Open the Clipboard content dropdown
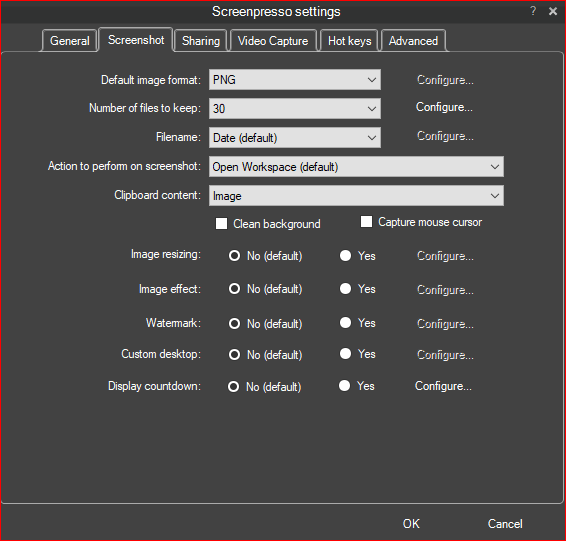The width and height of the screenshot is (566, 541). [356, 196]
